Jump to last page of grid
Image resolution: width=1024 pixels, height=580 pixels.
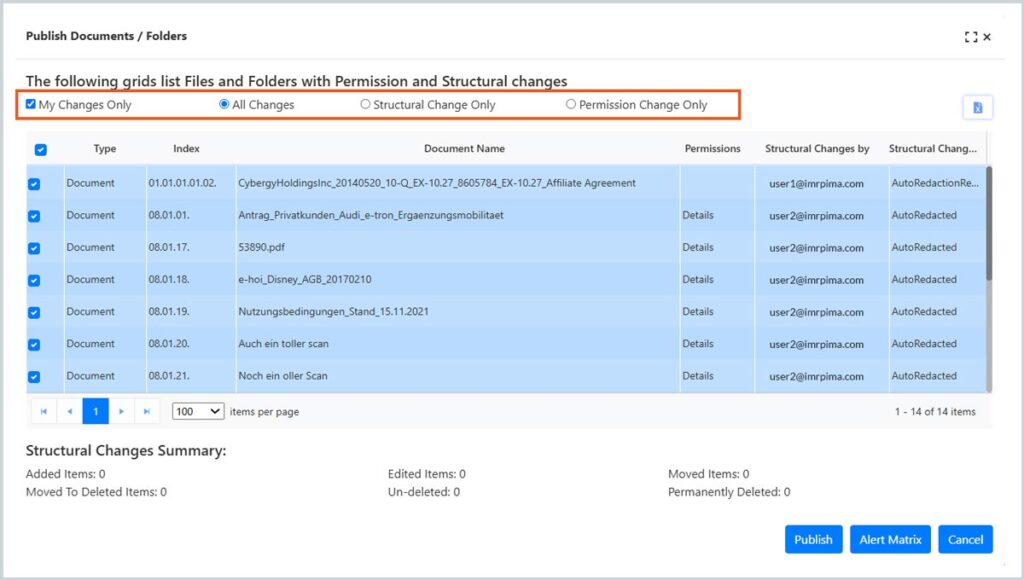click(148, 411)
